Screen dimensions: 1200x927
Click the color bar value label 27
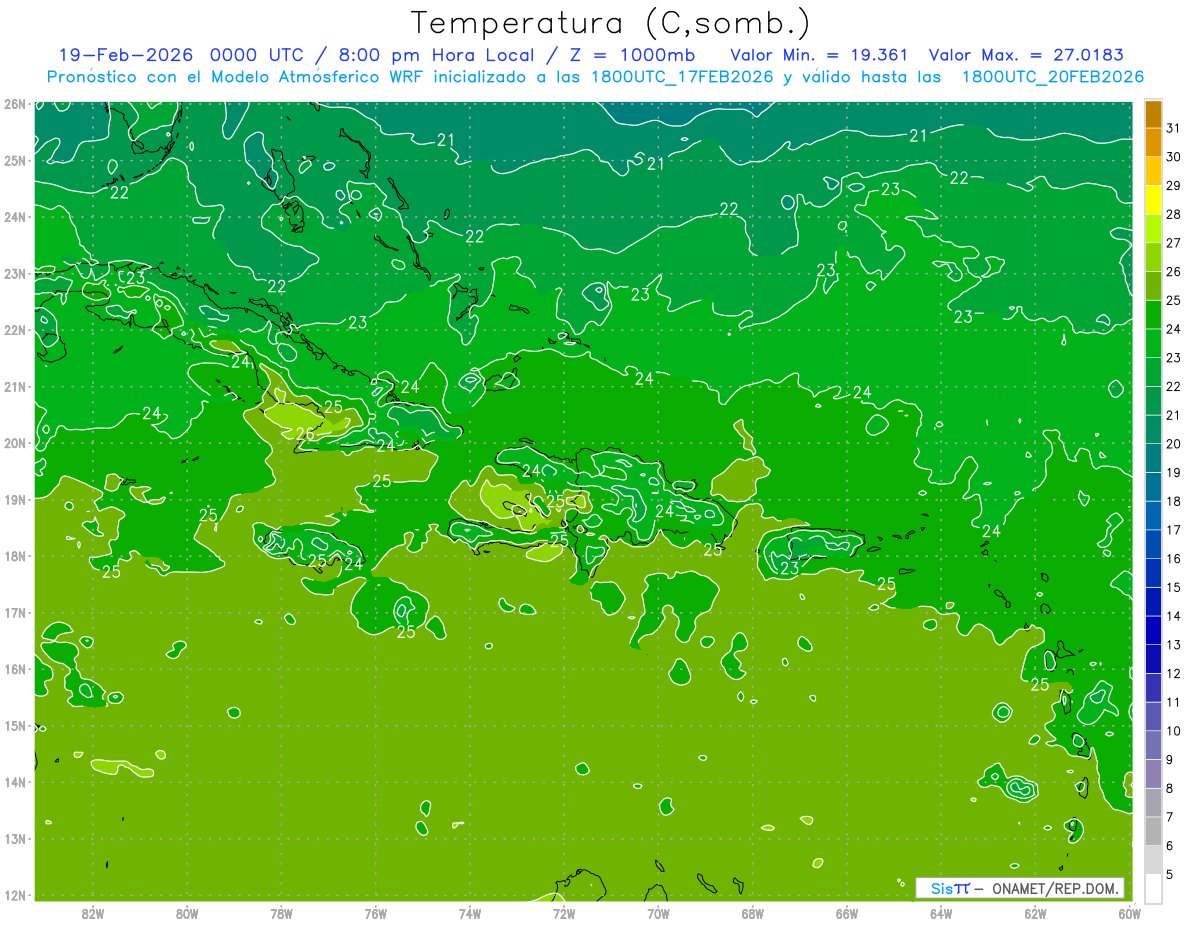pyautogui.click(x=1173, y=243)
